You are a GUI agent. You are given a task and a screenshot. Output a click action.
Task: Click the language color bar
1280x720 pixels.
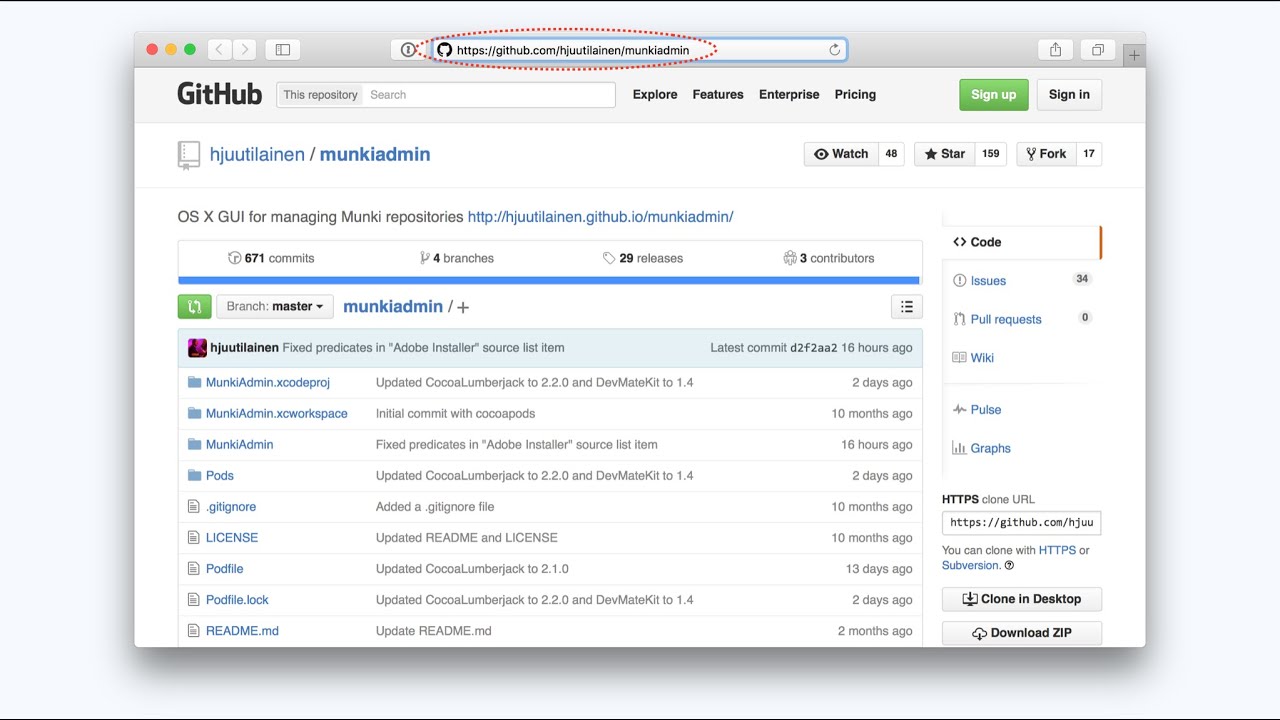click(x=549, y=281)
